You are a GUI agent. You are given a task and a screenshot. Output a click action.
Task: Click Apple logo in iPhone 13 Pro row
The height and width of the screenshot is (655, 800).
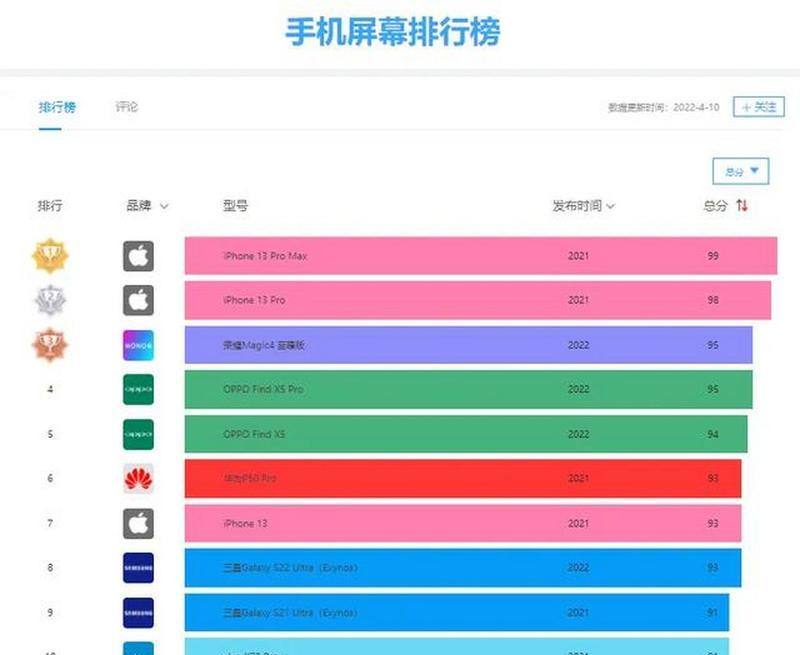138,300
